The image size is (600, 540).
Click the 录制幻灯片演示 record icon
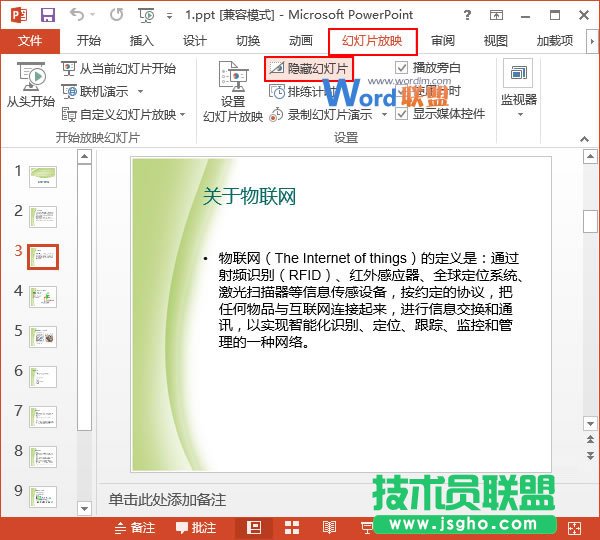(276, 114)
